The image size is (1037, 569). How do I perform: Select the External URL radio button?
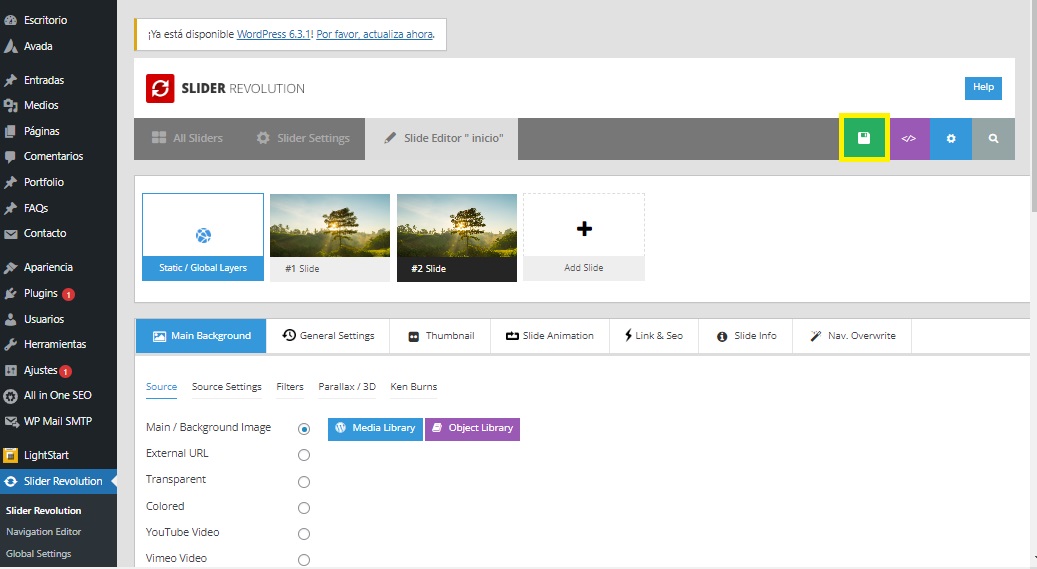coord(304,455)
